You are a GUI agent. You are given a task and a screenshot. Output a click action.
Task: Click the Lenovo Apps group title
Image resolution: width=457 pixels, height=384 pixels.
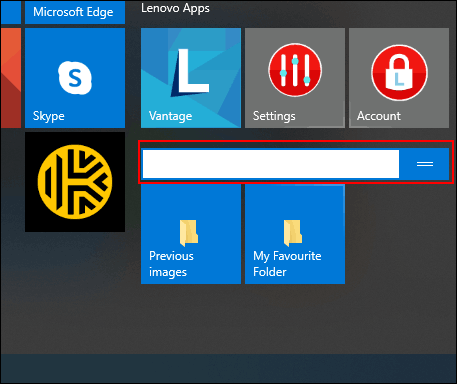coord(175,8)
